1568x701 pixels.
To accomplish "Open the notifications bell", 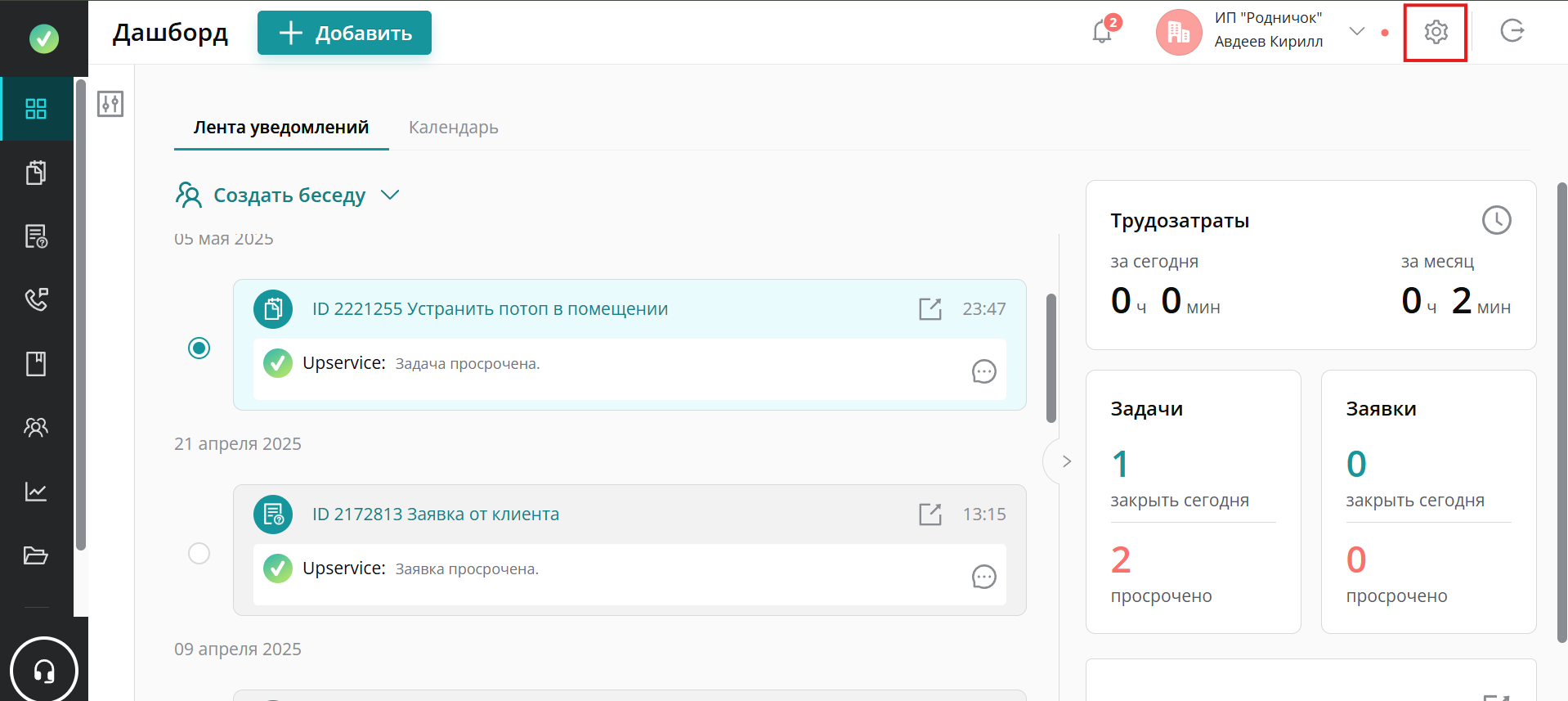I will coord(1102,32).
